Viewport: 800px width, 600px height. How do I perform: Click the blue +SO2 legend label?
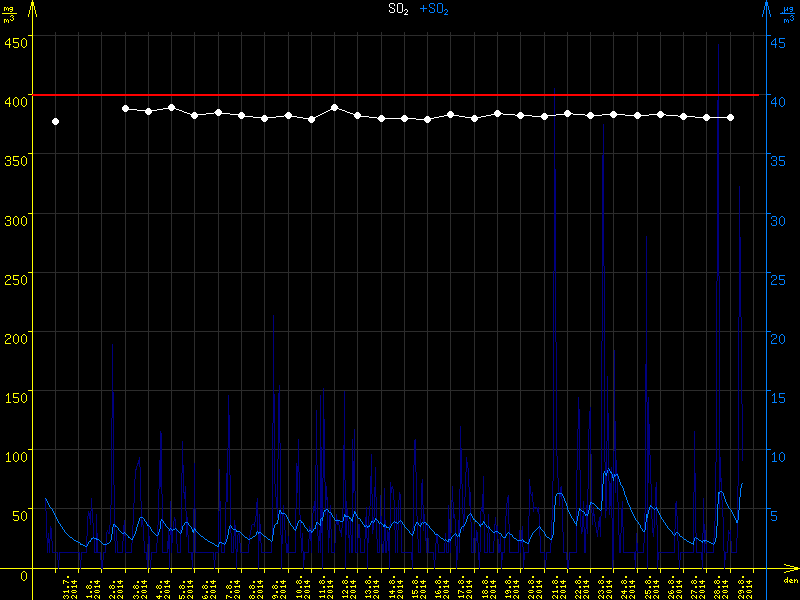tap(434, 9)
